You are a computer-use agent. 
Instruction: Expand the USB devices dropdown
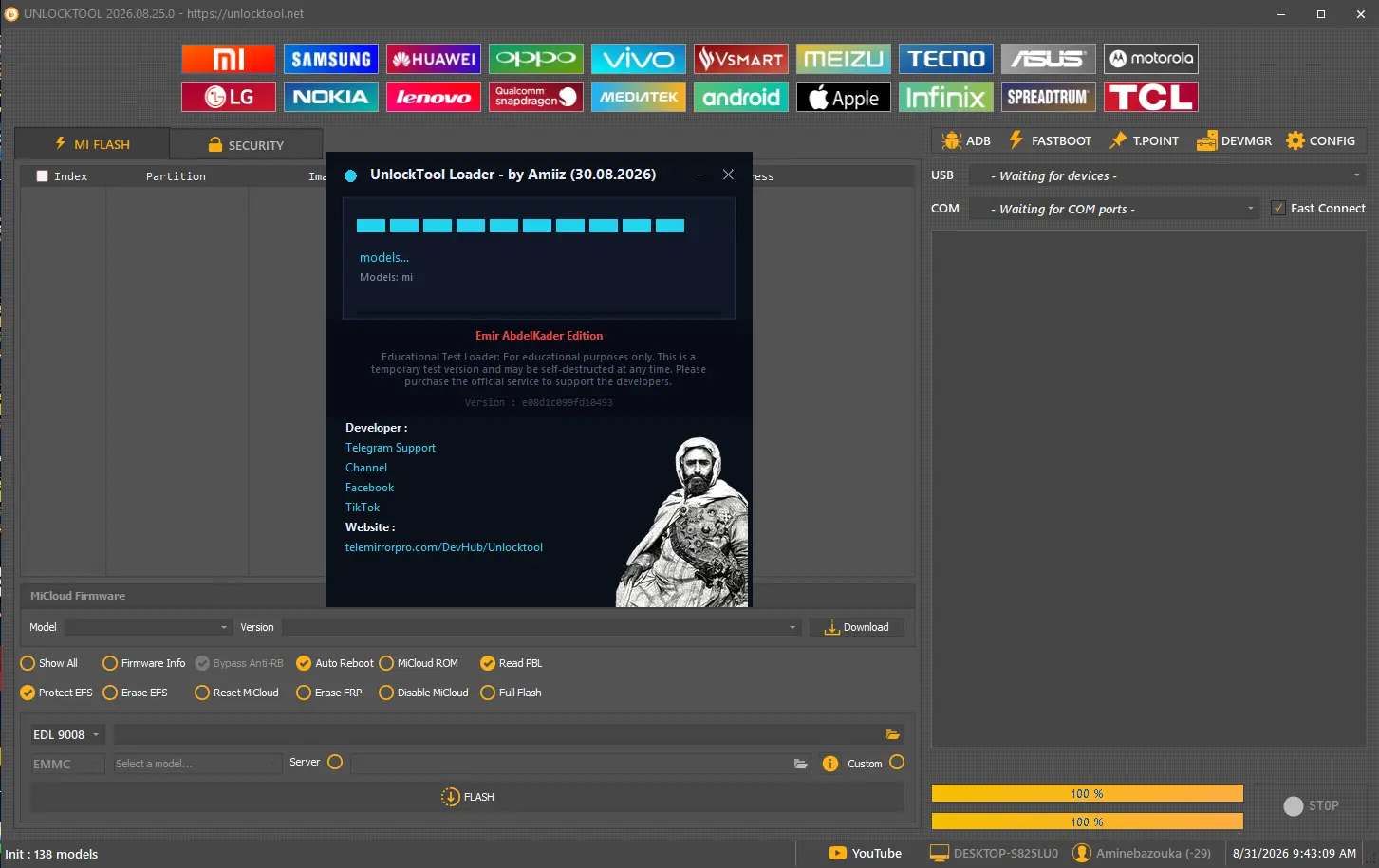1166,175
